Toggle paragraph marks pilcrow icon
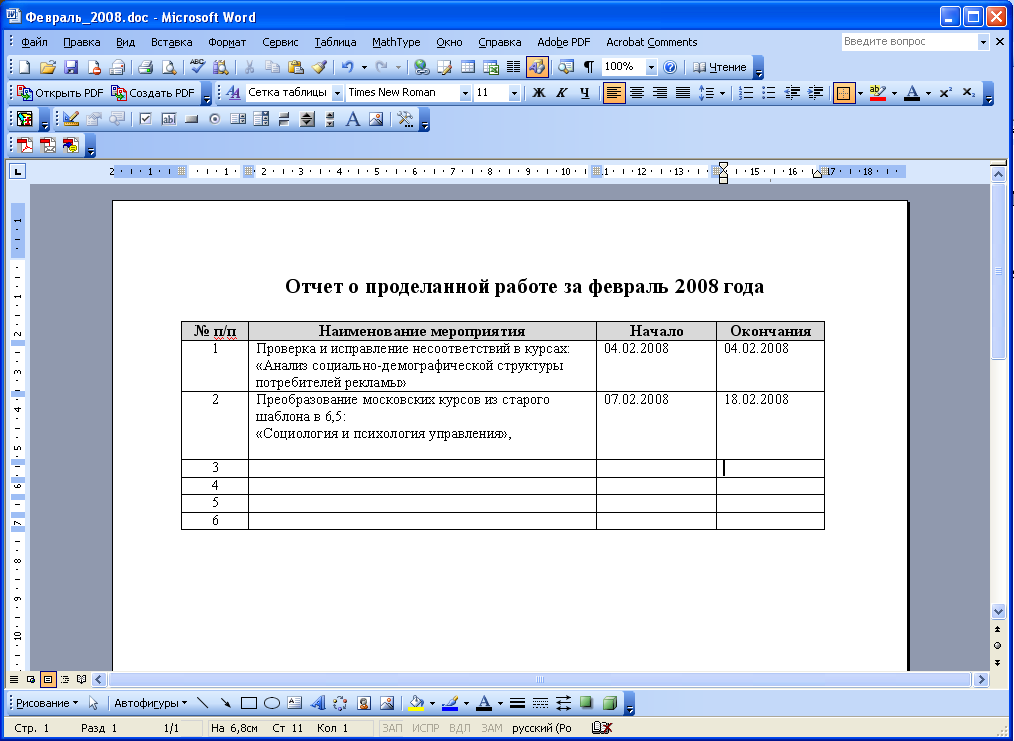The width and height of the screenshot is (1014, 741). (x=588, y=67)
